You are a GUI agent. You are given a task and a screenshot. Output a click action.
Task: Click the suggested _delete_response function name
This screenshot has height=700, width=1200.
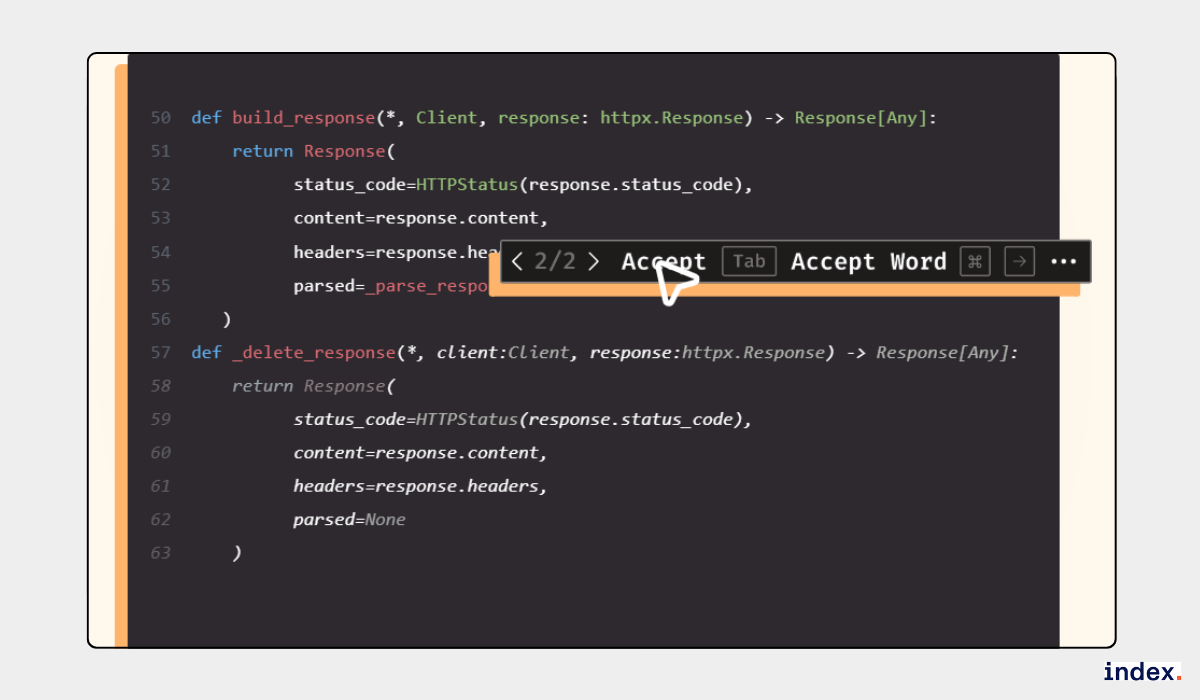click(x=313, y=352)
